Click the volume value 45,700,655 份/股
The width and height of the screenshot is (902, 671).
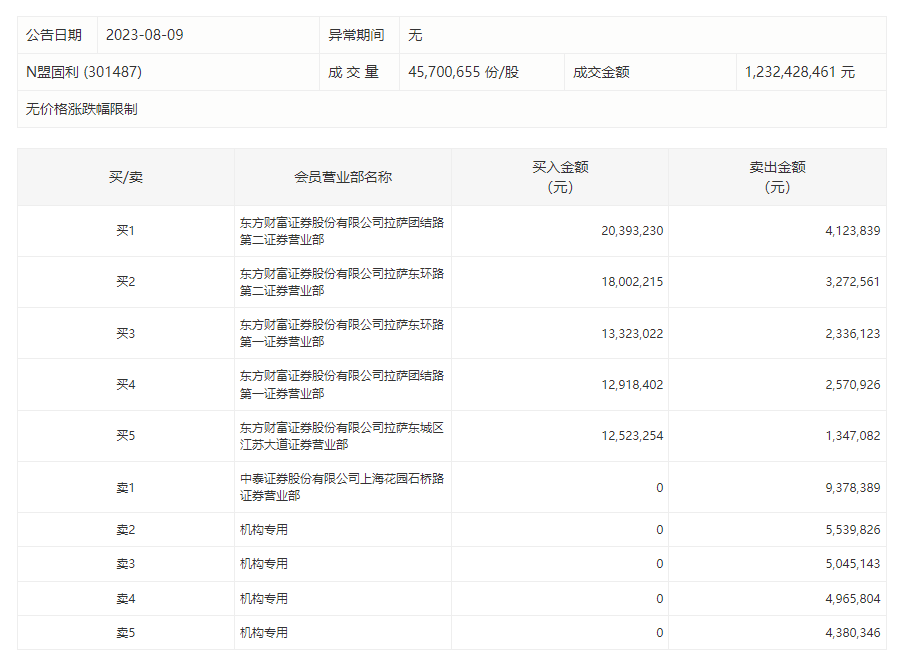464,72
